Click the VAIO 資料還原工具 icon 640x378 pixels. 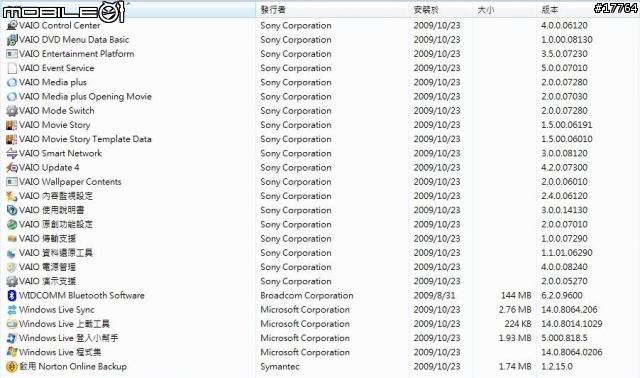(12, 253)
